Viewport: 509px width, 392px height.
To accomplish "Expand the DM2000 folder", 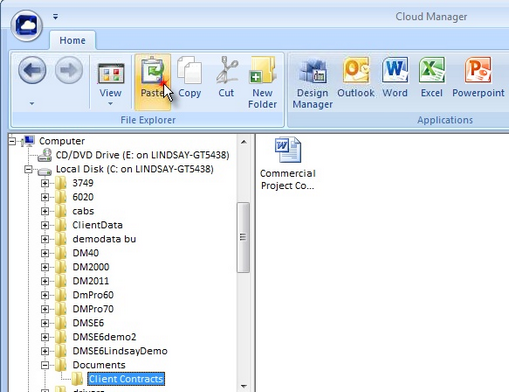I will point(45,267).
